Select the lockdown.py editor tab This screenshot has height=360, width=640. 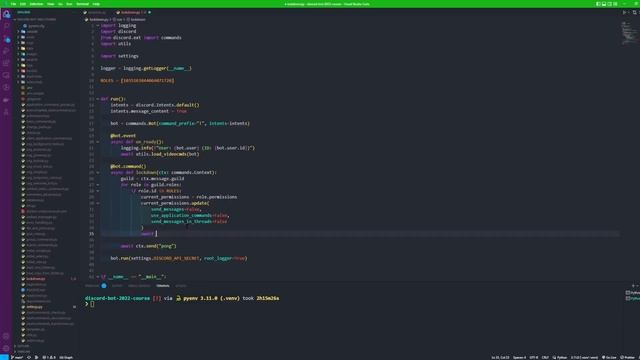click(x=133, y=13)
